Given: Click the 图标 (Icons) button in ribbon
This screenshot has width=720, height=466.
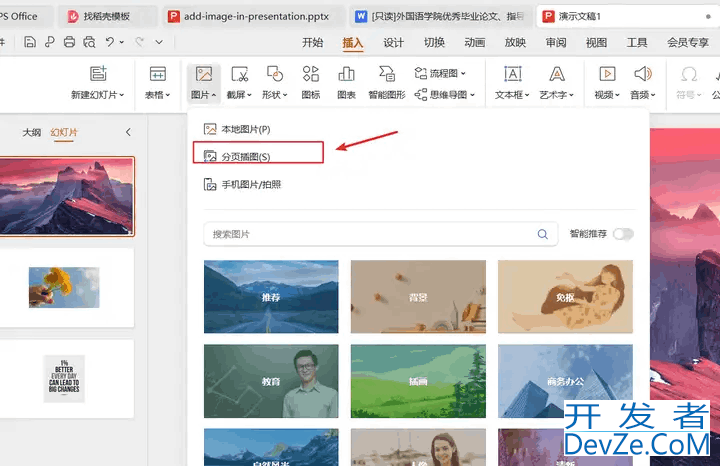Looking at the screenshot, I should point(311,75).
